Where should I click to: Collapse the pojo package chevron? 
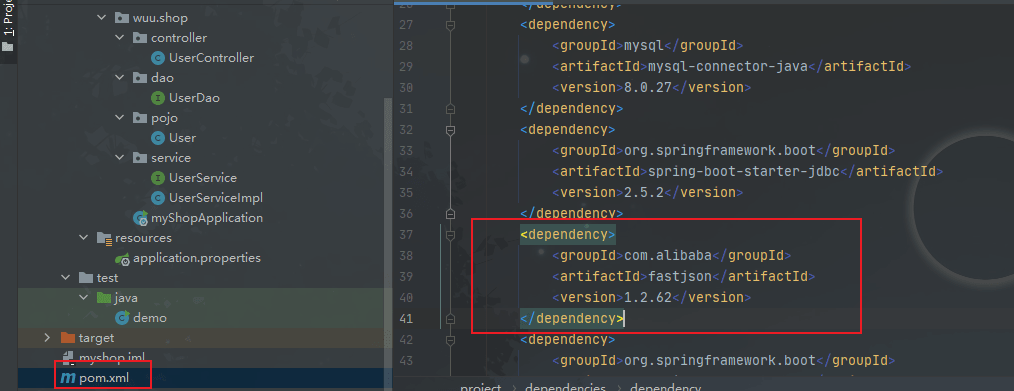click(119, 118)
